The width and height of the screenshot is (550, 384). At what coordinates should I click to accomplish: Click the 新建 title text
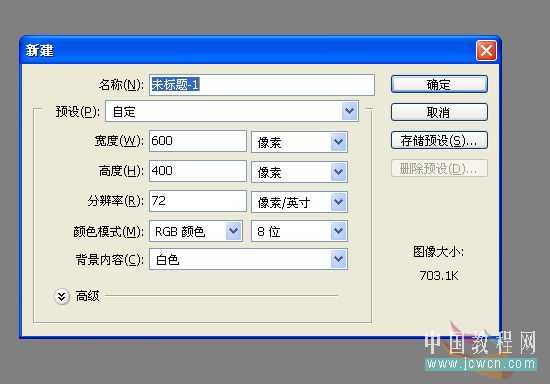[x=39, y=50]
